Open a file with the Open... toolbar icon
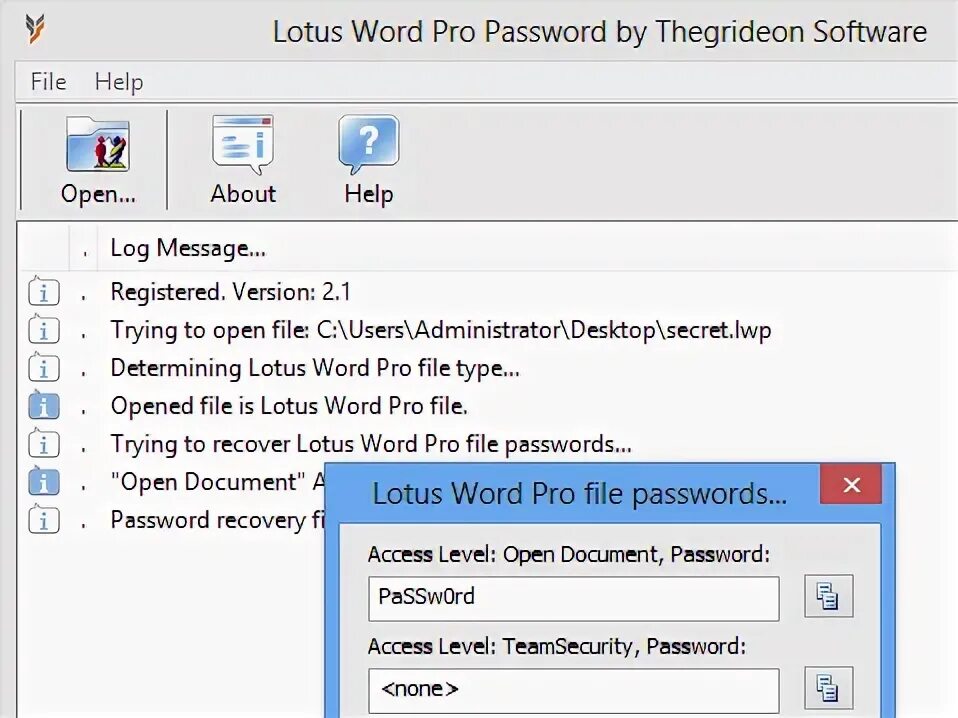This screenshot has height=718, width=958. [98, 160]
